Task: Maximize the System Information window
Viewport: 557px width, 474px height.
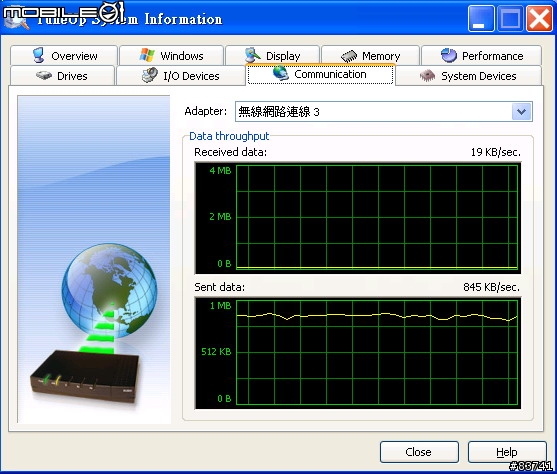Action: [510, 18]
